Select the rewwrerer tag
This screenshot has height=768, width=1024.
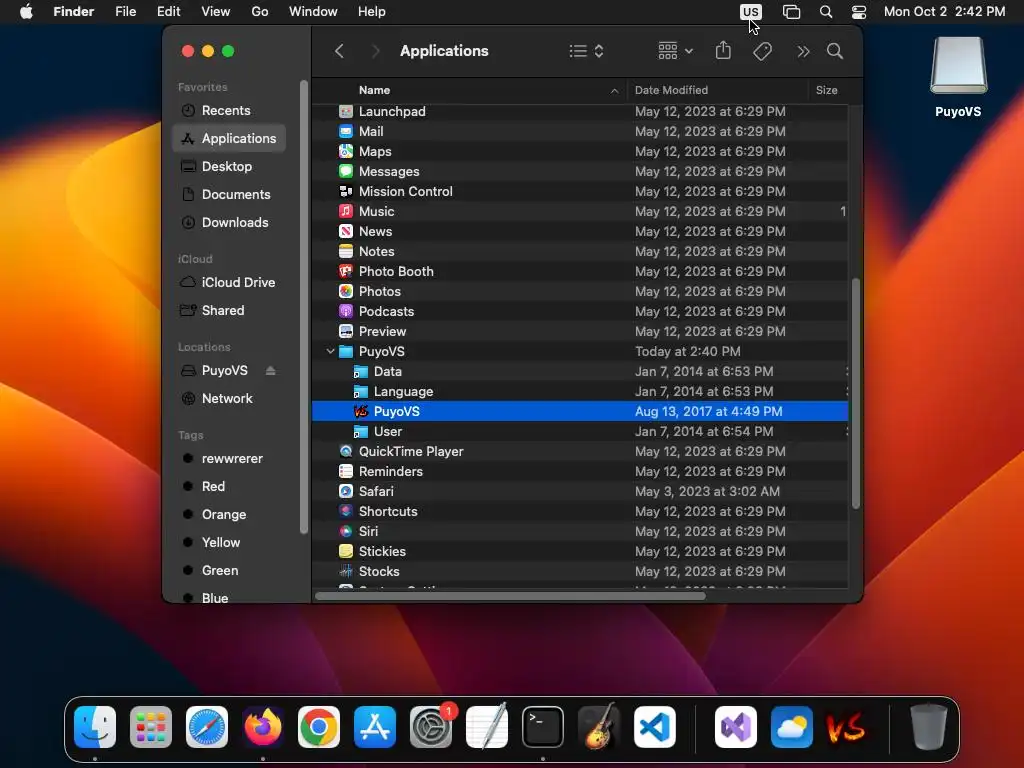point(229,458)
